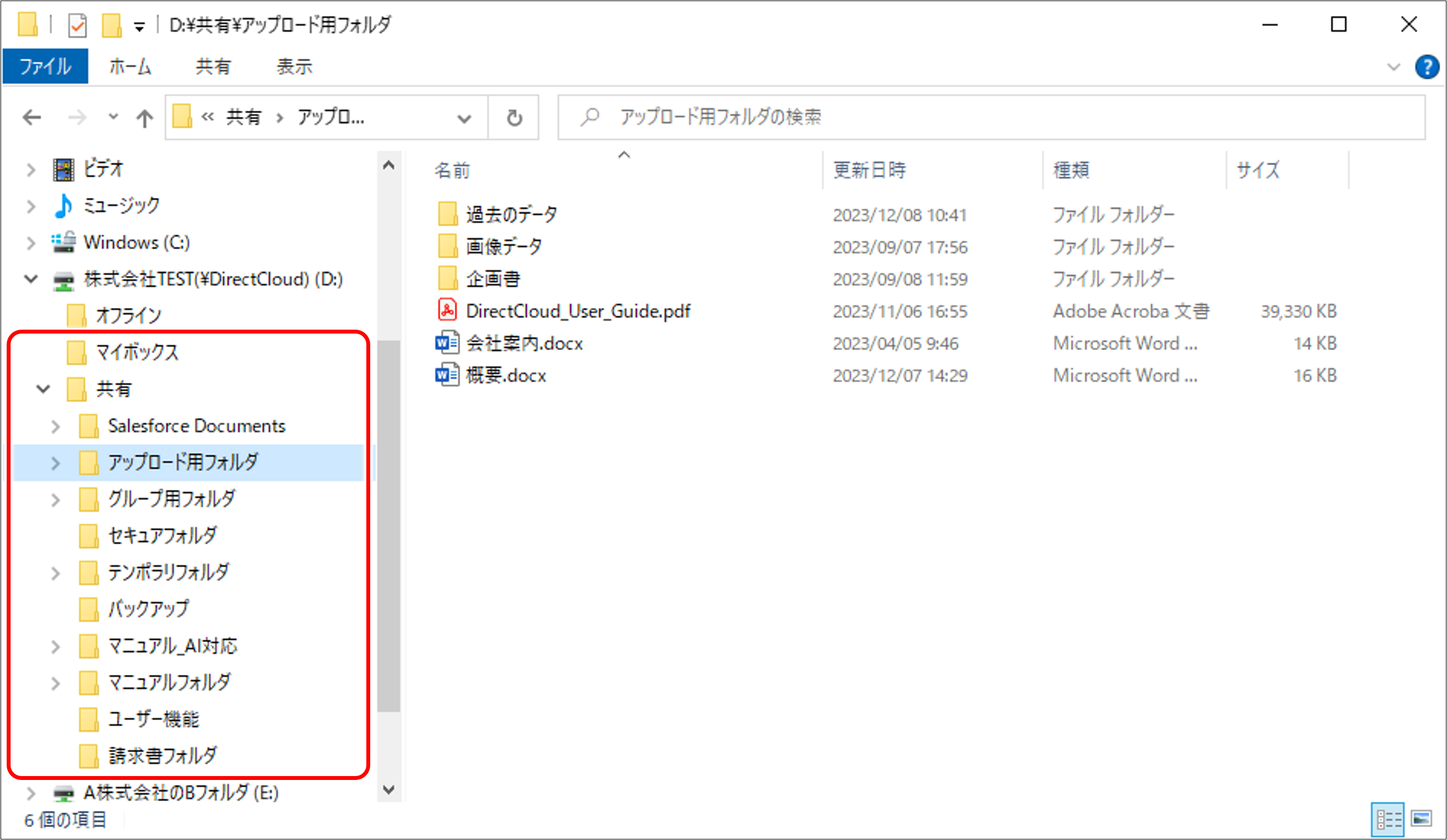Click inside the アップロード用フォルダの検索 search box
The height and width of the screenshot is (840, 1447).
tap(804, 117)
